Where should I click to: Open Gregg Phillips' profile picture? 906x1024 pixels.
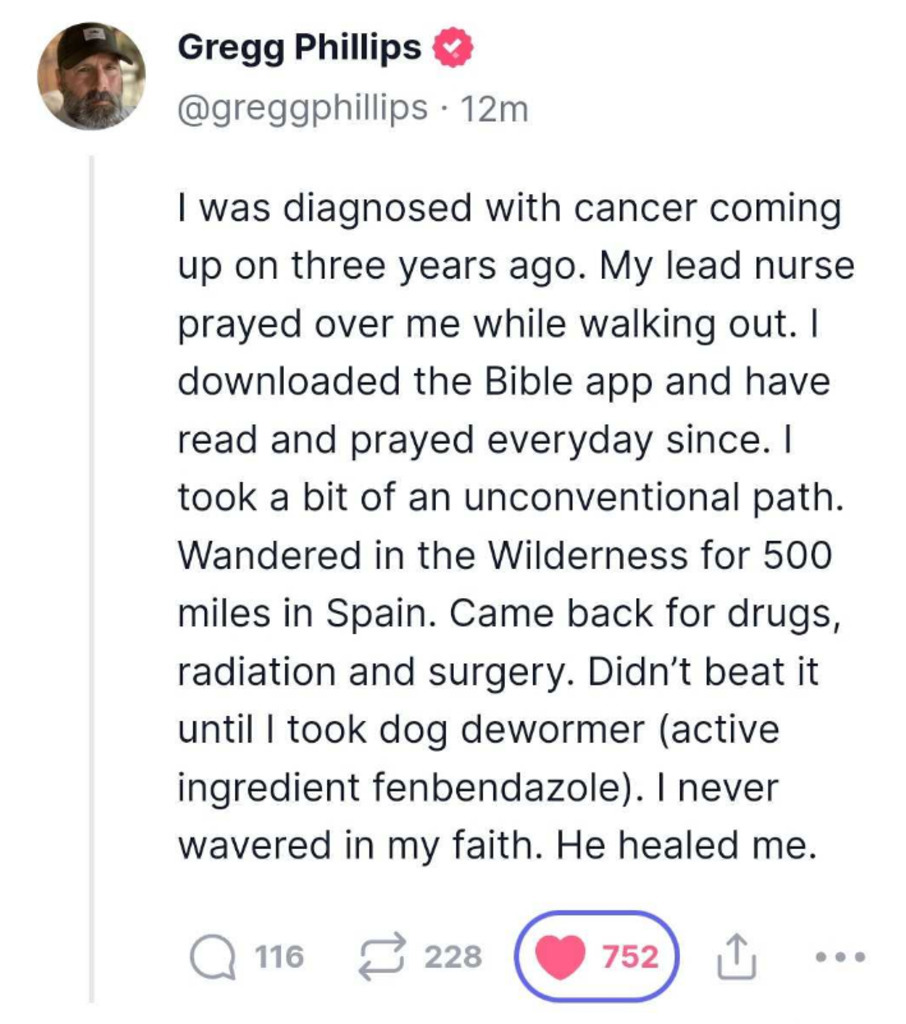pyautogui.click(x=91, y=76)
